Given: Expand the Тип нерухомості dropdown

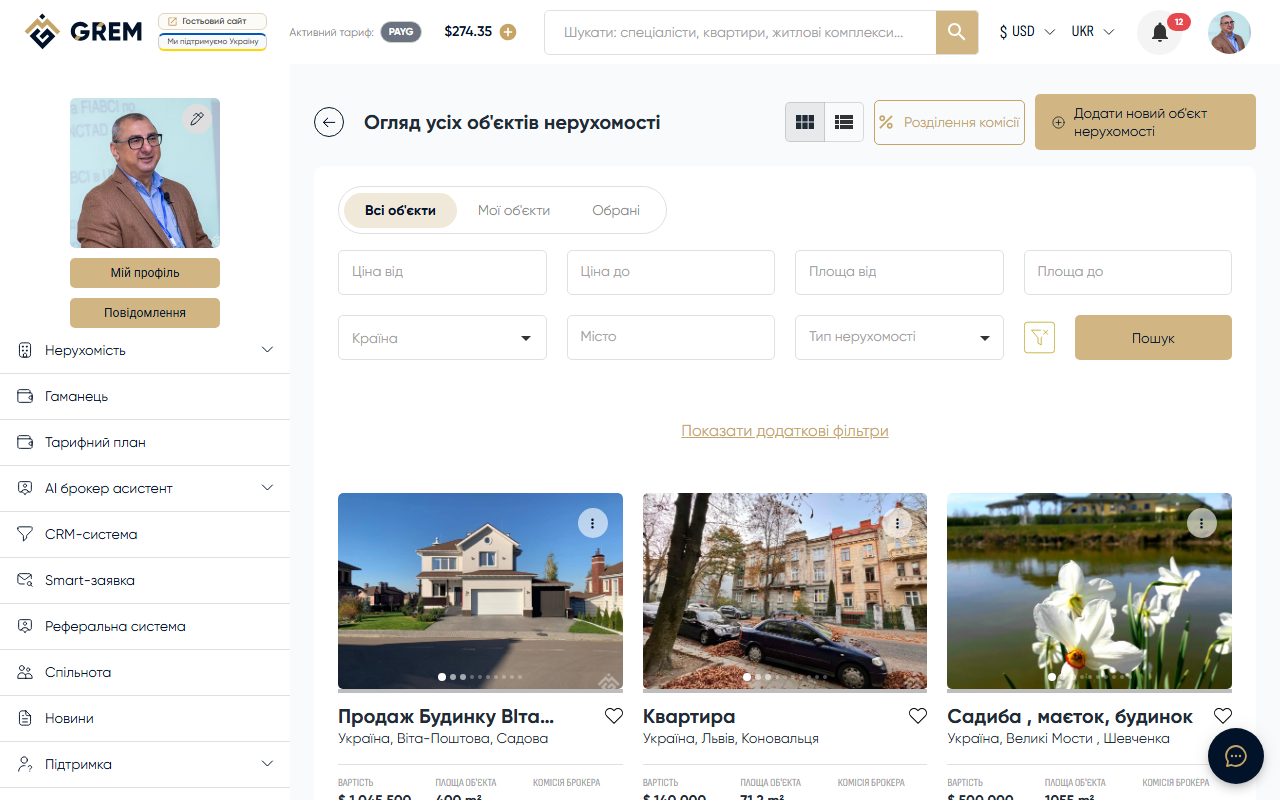Looking at the screenshot, I should pos(898,337).
